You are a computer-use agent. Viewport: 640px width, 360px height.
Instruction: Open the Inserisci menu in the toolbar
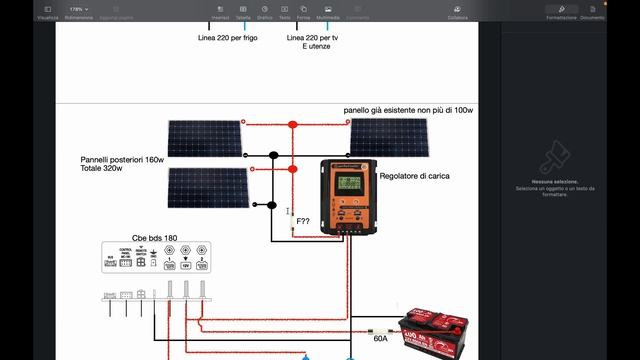pos(220,12)
